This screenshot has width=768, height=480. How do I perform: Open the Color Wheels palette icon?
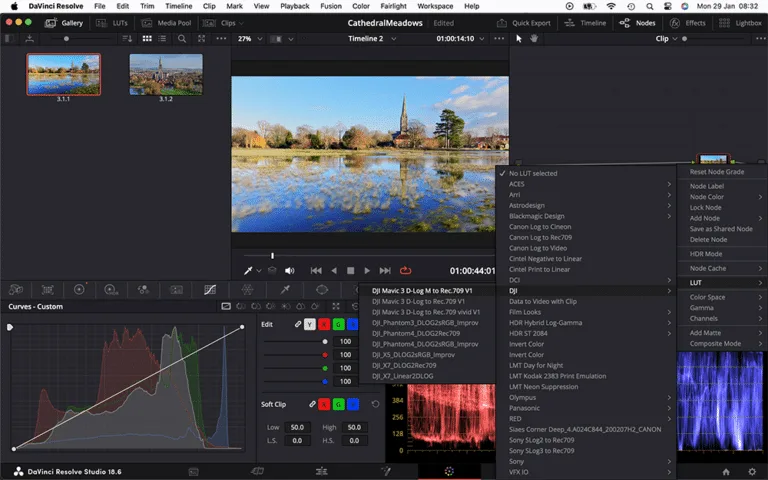79,289
